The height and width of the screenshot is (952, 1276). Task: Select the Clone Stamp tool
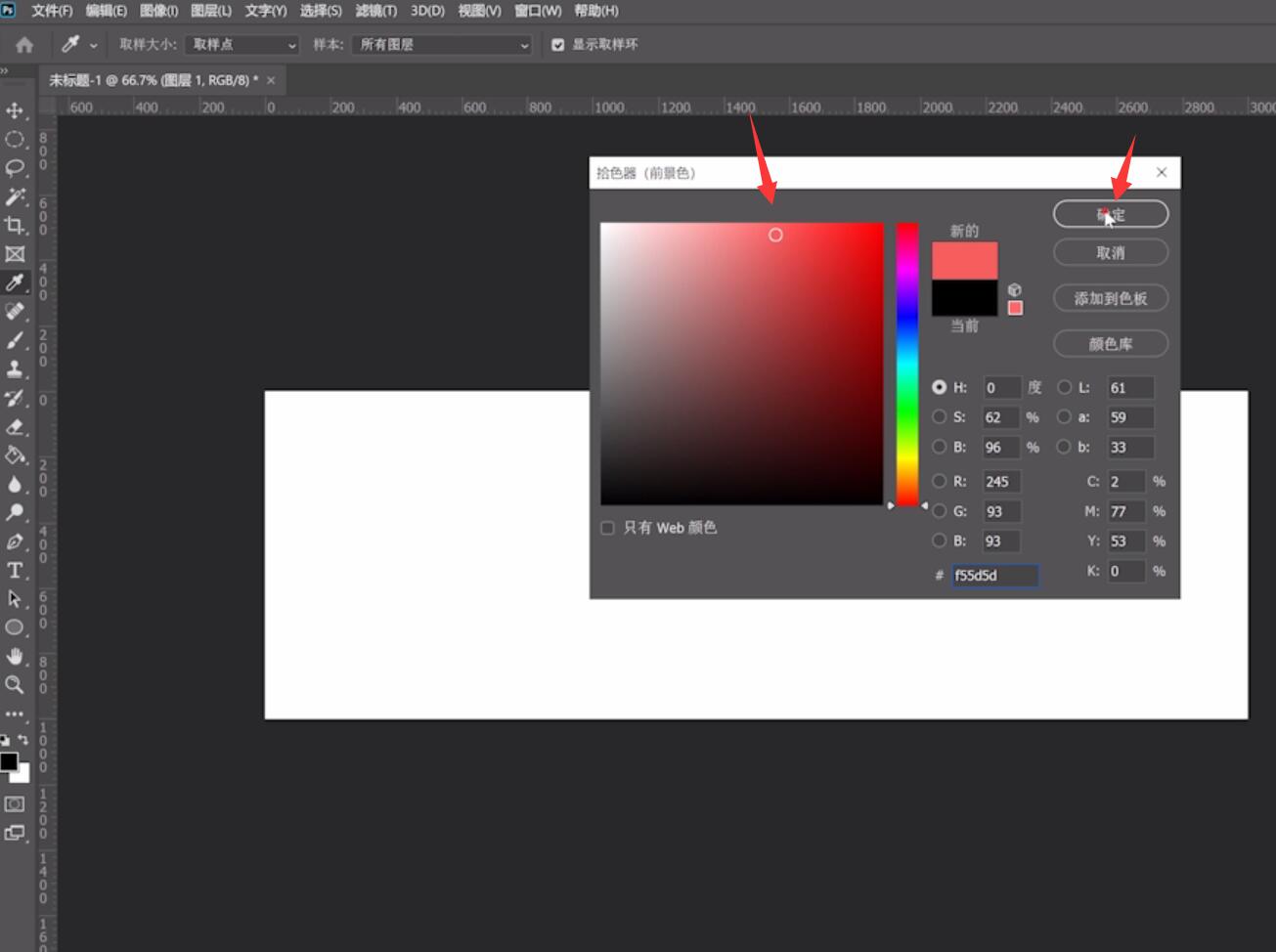[15, 368]
